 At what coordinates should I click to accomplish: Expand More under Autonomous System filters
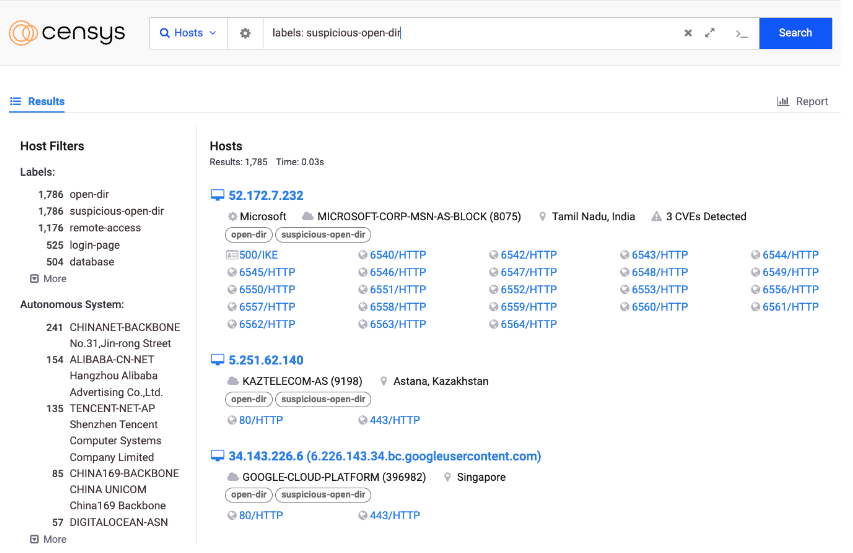click(48, 539)
